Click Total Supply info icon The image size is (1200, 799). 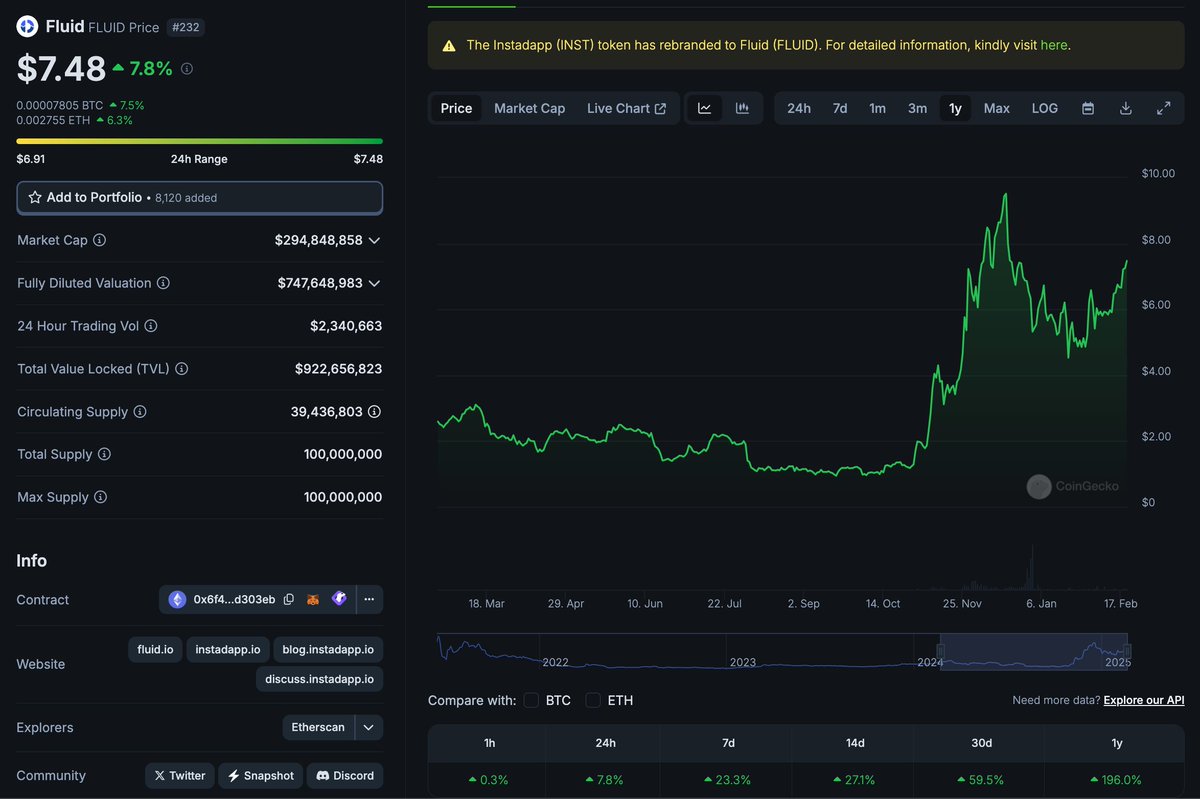tap(104, 454)
